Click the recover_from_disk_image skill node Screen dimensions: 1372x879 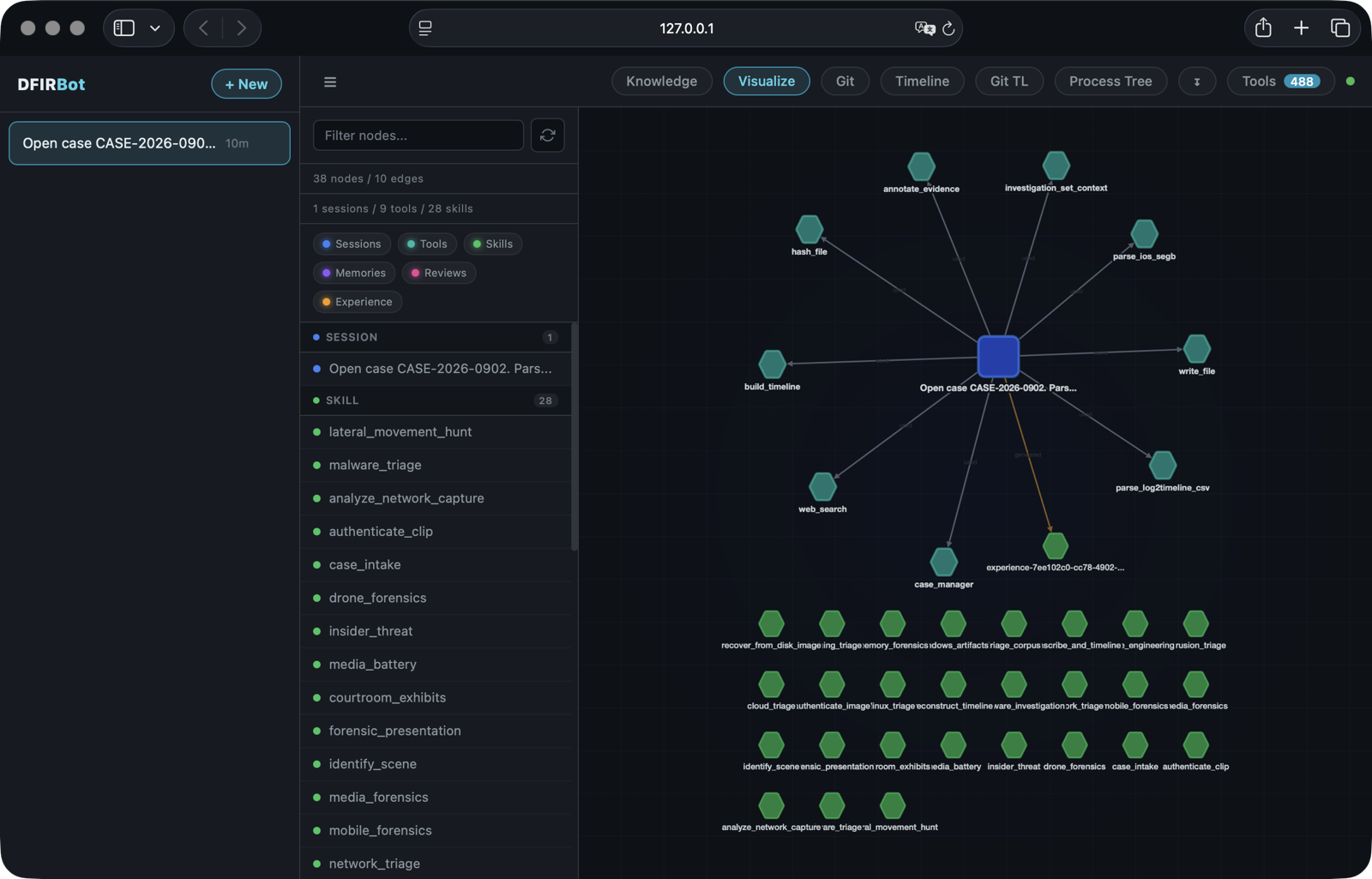[x=771, y=623]
